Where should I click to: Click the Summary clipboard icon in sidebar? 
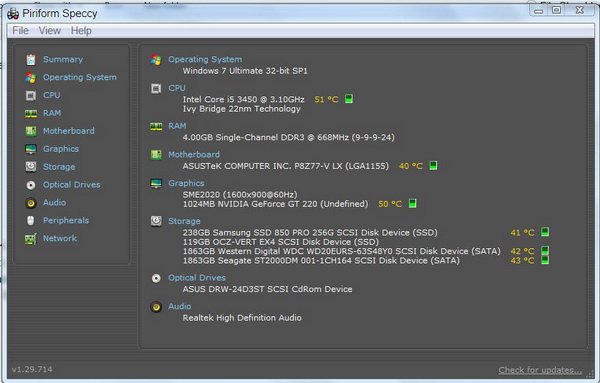click(31, 60)
